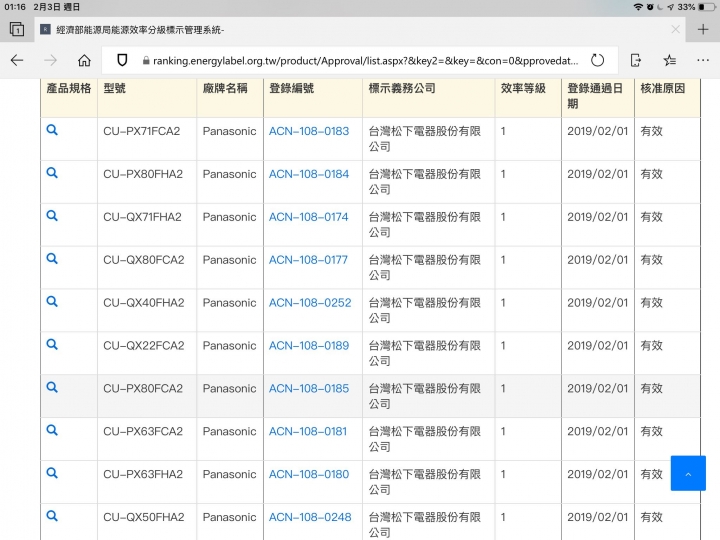Viewport: 720px width, 540px height.
Task: Select model text CU-QX40FHA2
Action: pyautogui.click(x=144, y=303)
